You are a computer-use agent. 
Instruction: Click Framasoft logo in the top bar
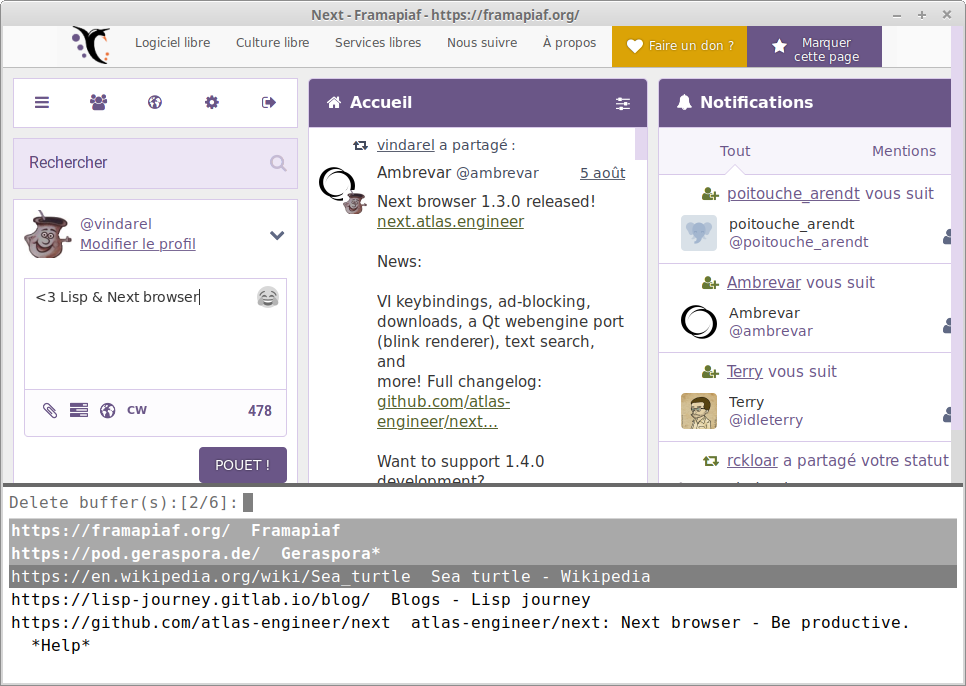point(92,45)
